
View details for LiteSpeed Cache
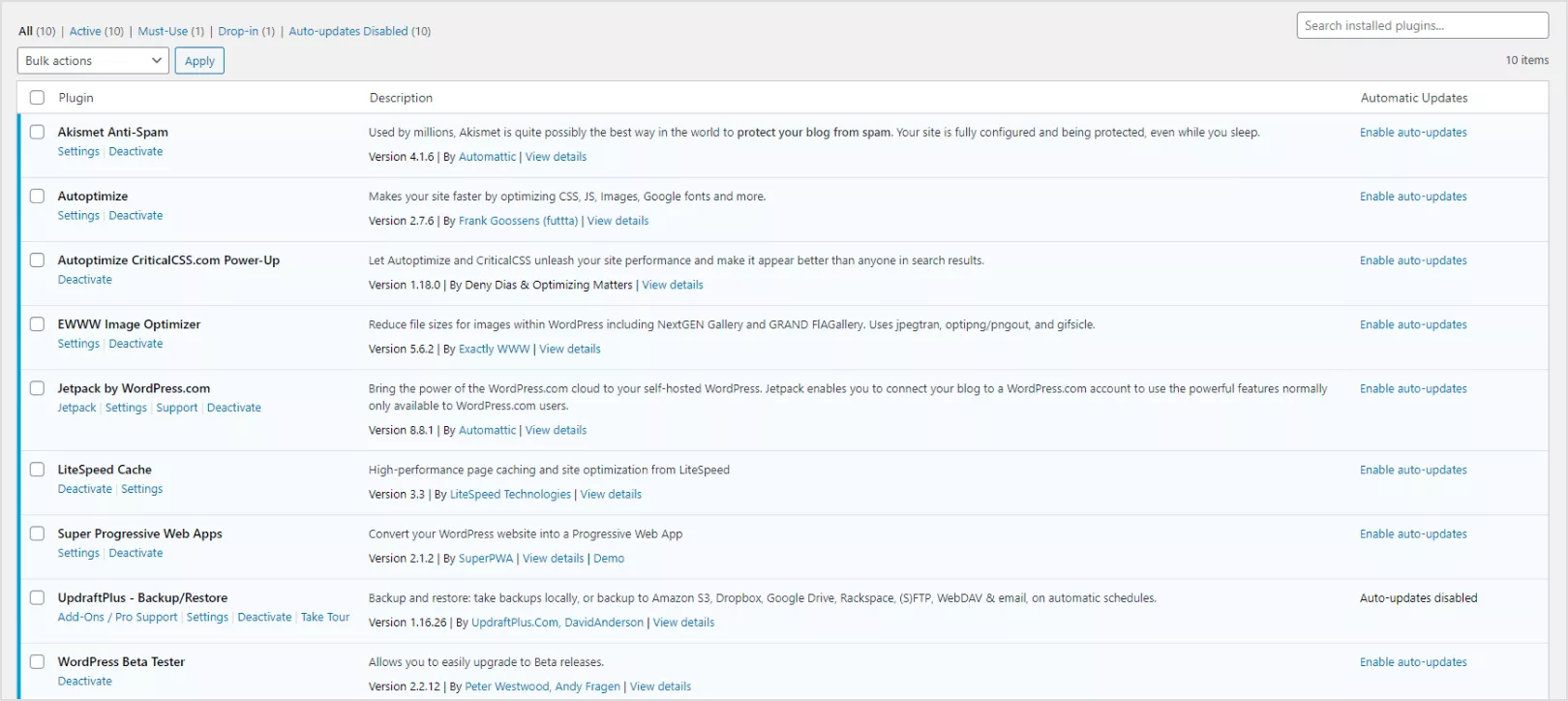point(611,494)
